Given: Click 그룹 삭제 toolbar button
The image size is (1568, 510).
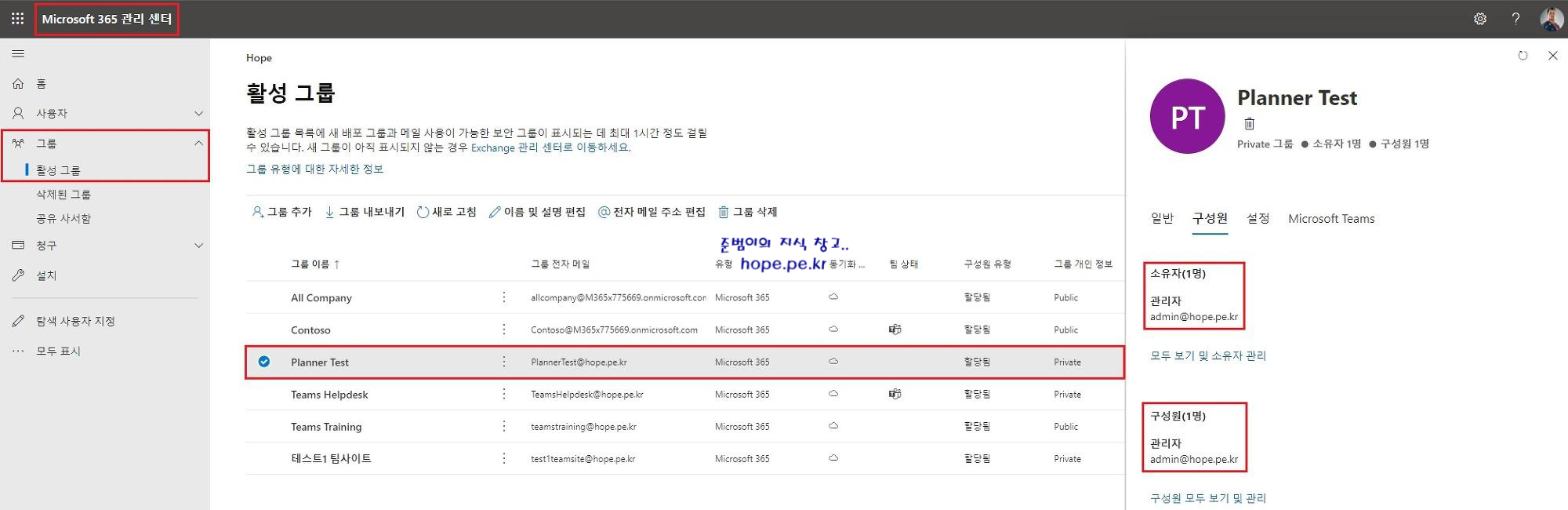Looking at the screenshot, I should click(748, 212).
